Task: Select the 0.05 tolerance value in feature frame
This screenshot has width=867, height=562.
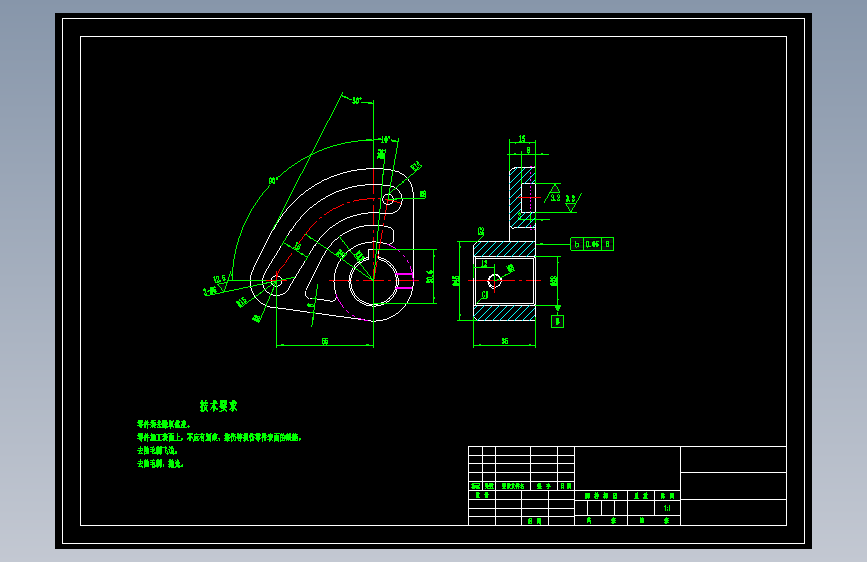Action: (592, 244)
